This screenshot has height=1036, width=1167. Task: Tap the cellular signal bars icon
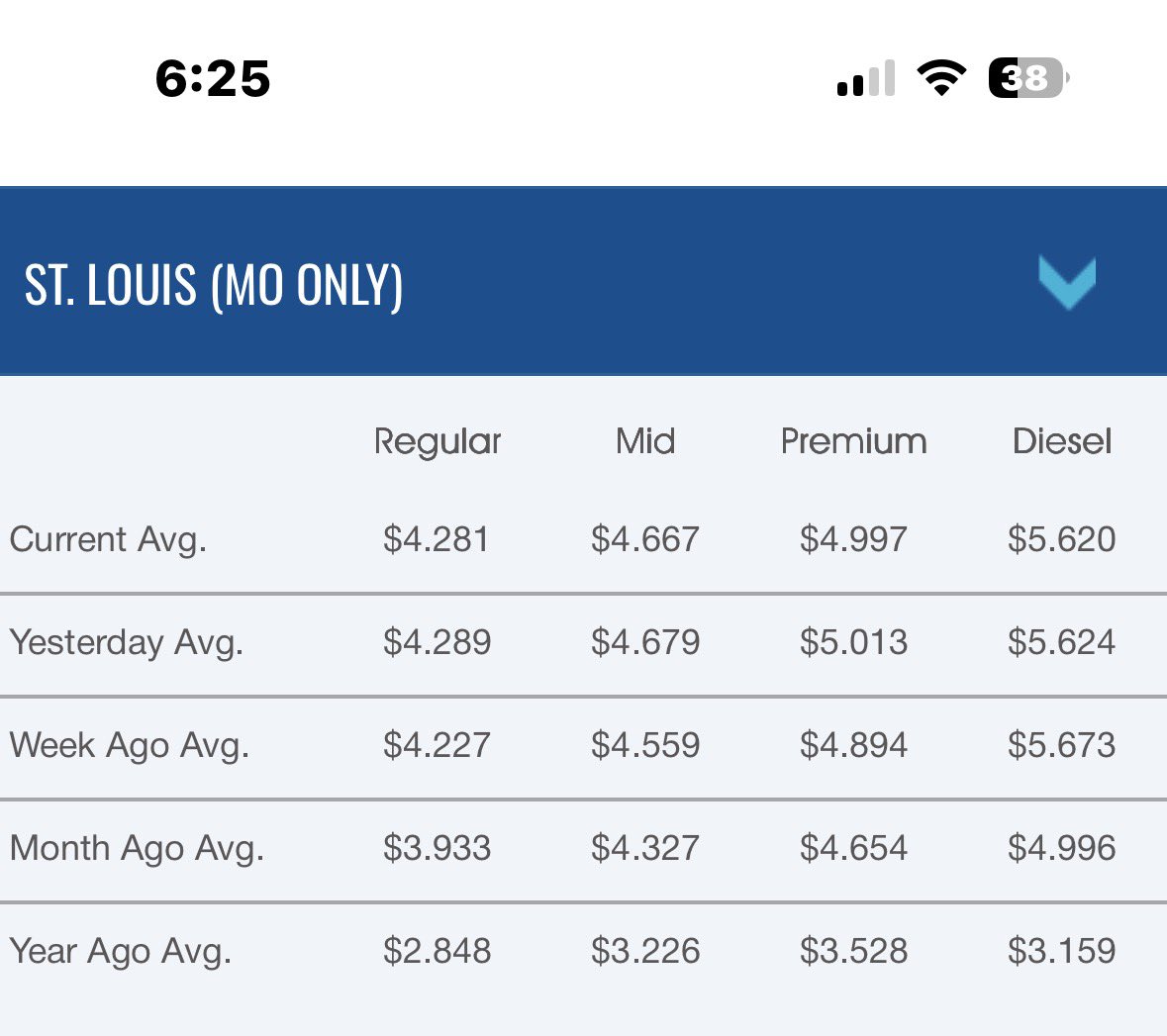coord(865,77)
